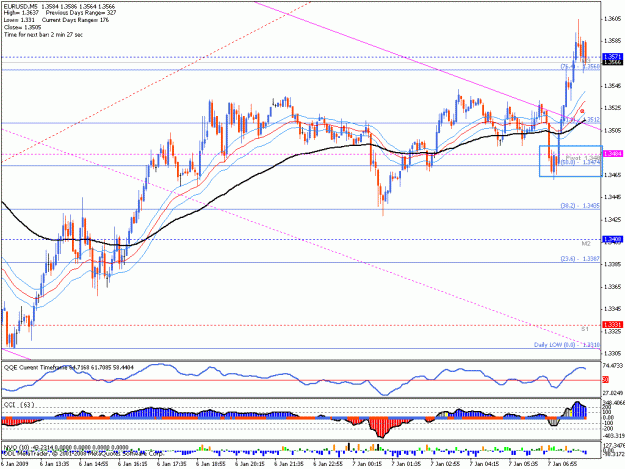Select the blue 1.3408 price tag
Screen dimensions: 625x469
click(x=613, y=239)
